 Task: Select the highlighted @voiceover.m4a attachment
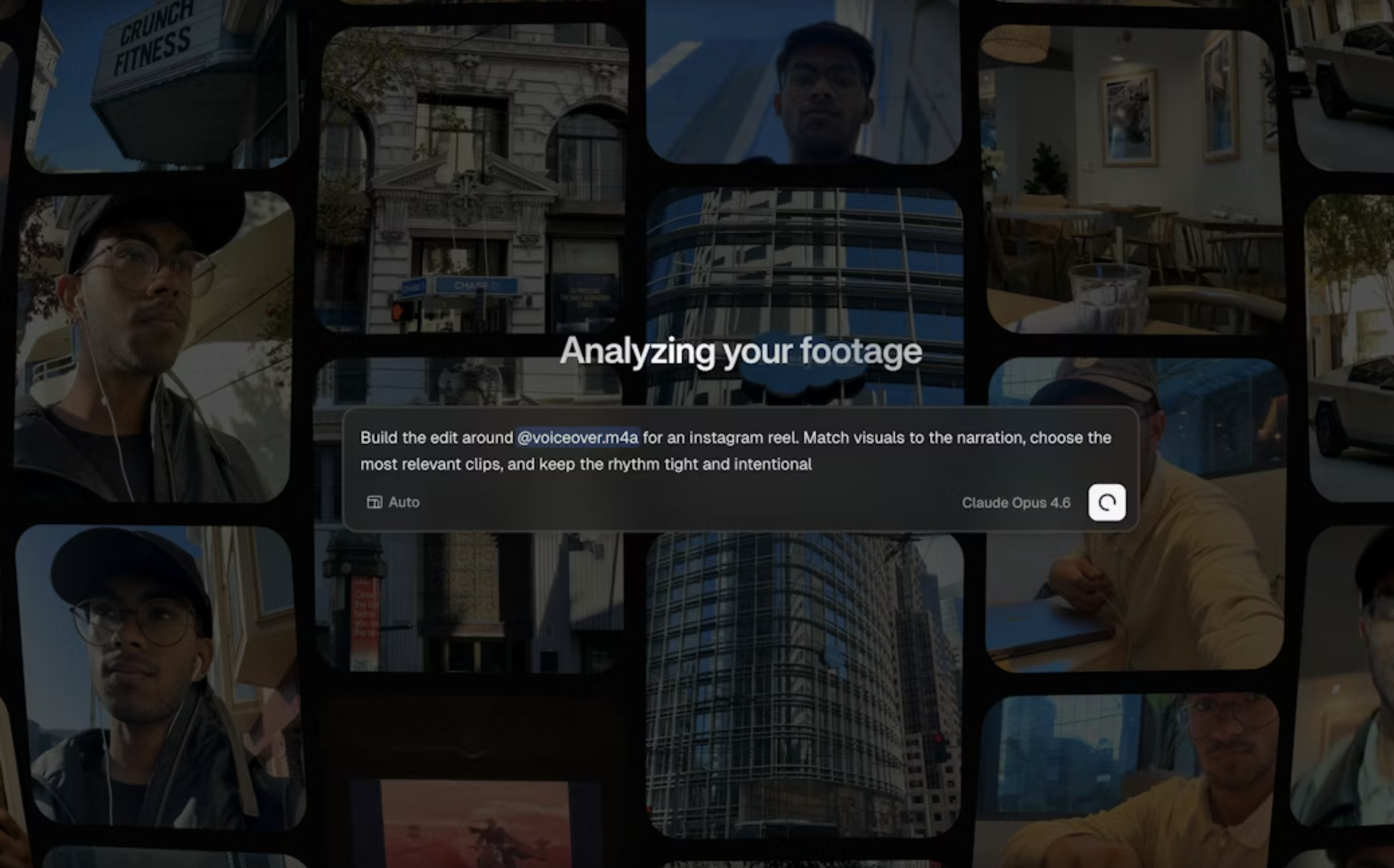578,438
